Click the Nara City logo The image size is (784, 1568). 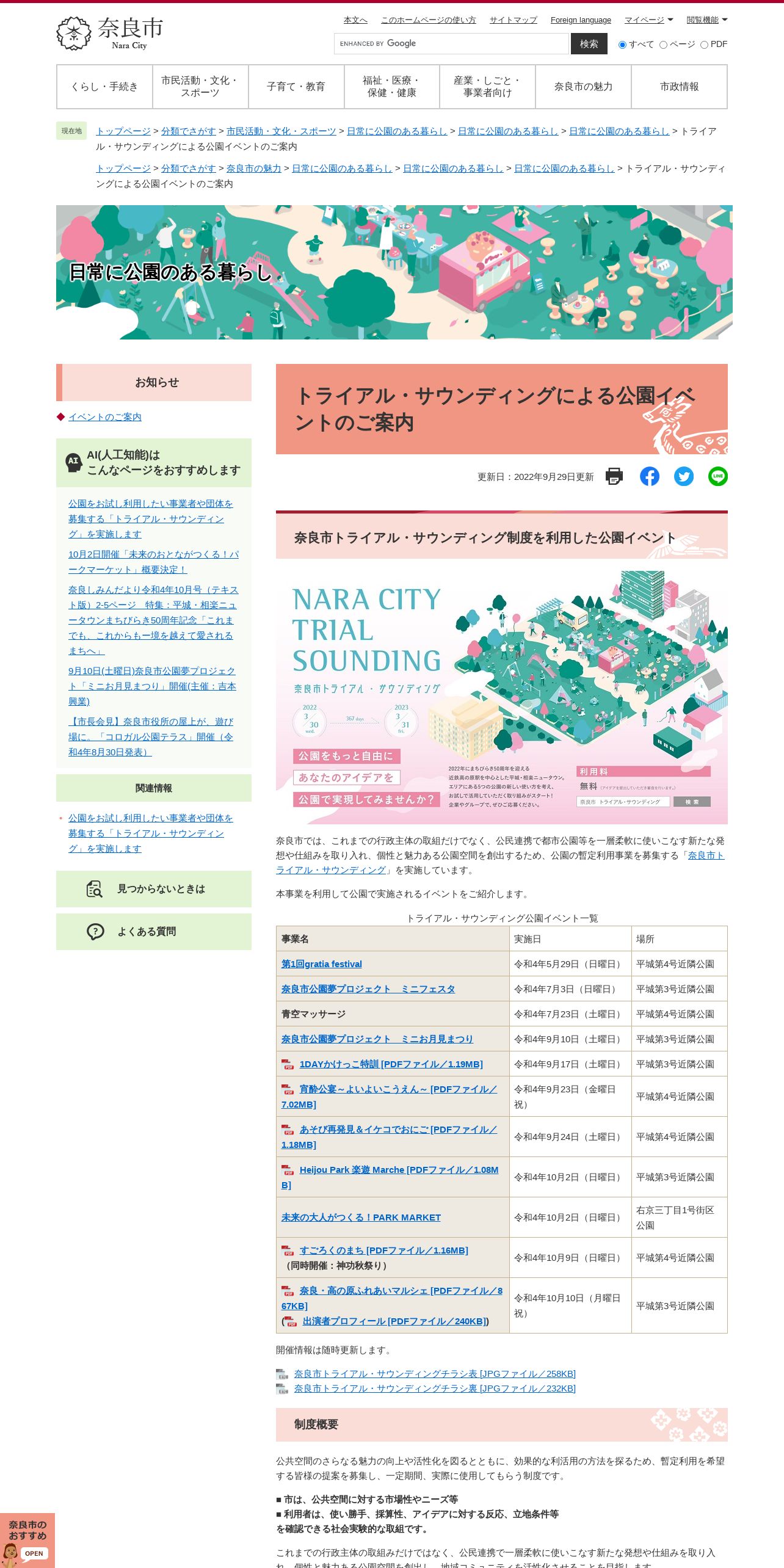[110, 33]
